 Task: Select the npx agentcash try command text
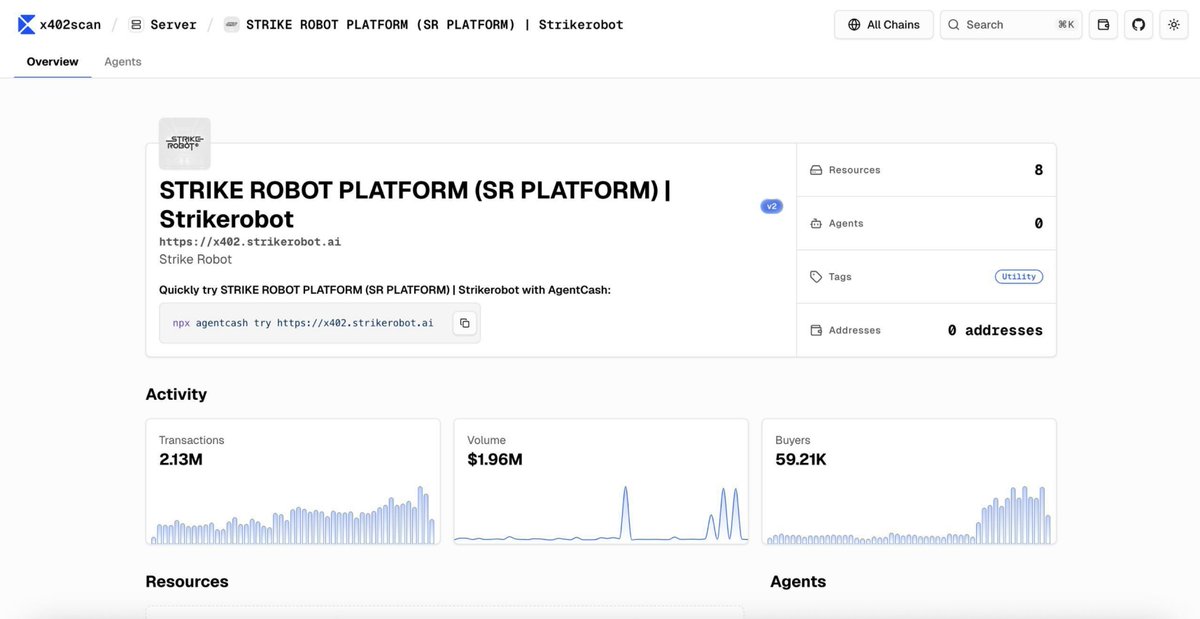pos(303,323)
